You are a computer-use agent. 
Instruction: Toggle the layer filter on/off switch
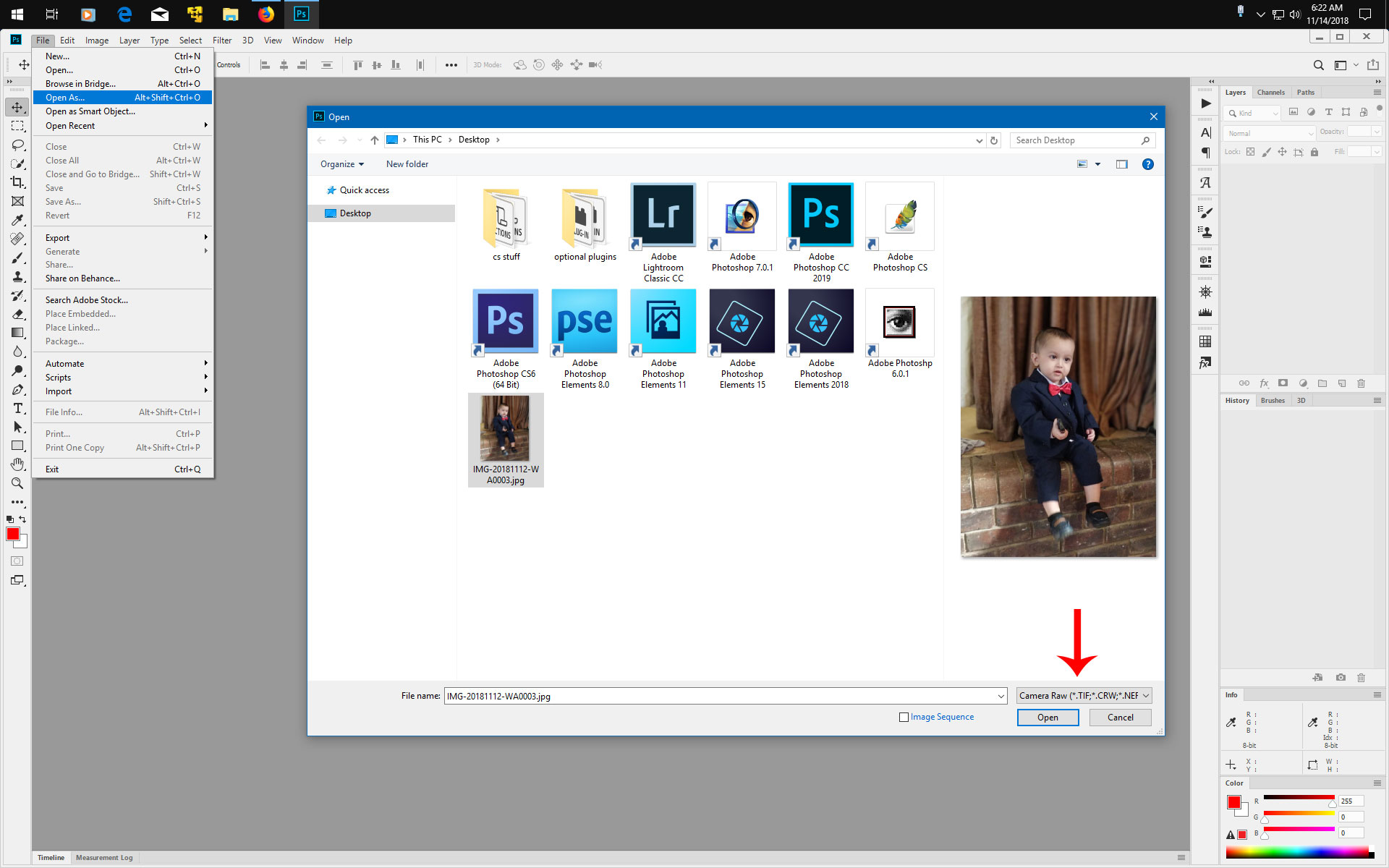coord(1379,109)
